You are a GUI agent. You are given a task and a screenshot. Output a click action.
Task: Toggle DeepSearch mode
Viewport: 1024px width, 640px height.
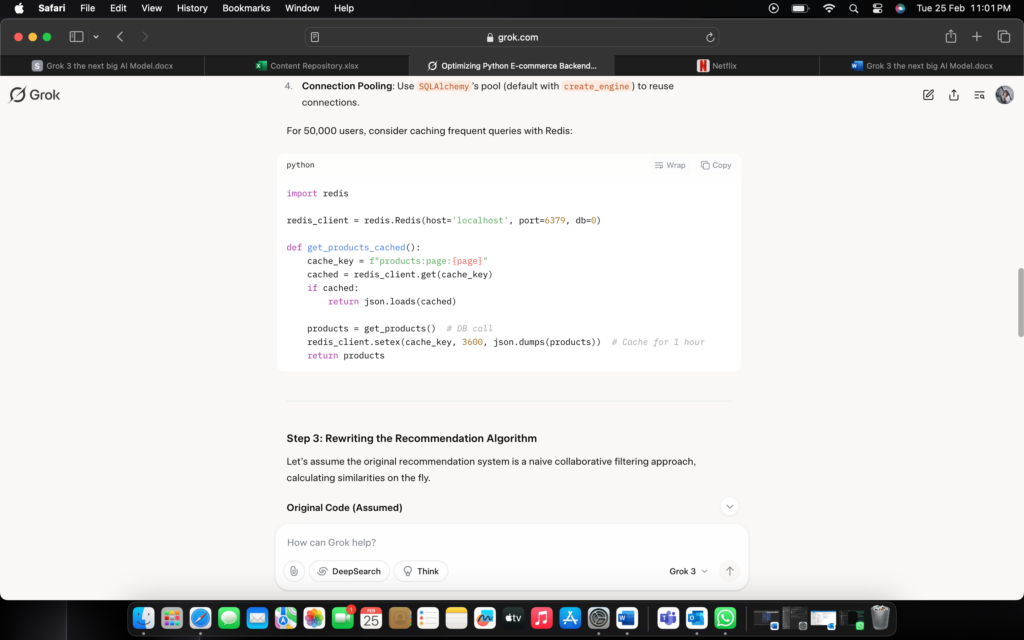[349, 571]
